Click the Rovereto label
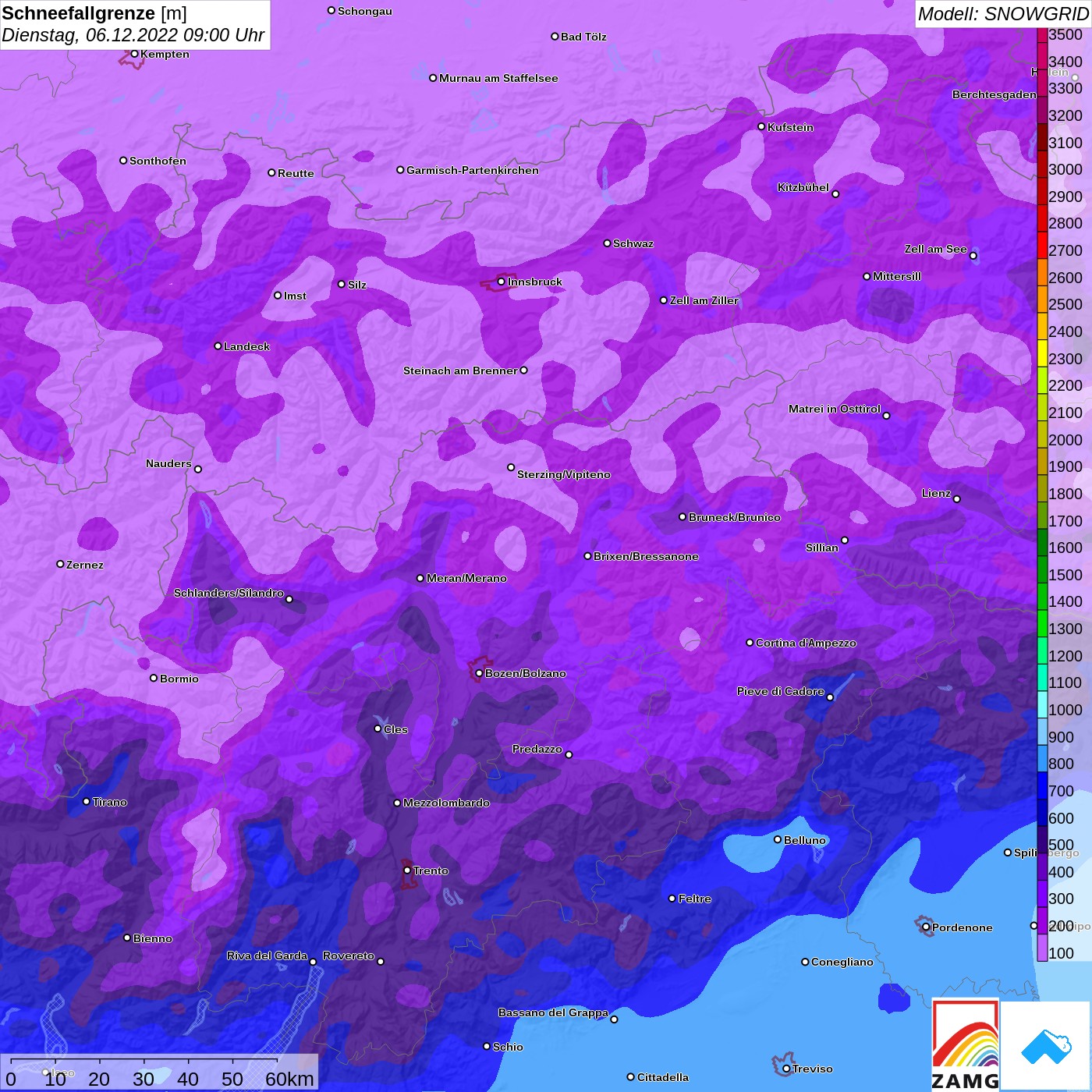This screenshot has height=1092, width=1092. coord(349,955)
